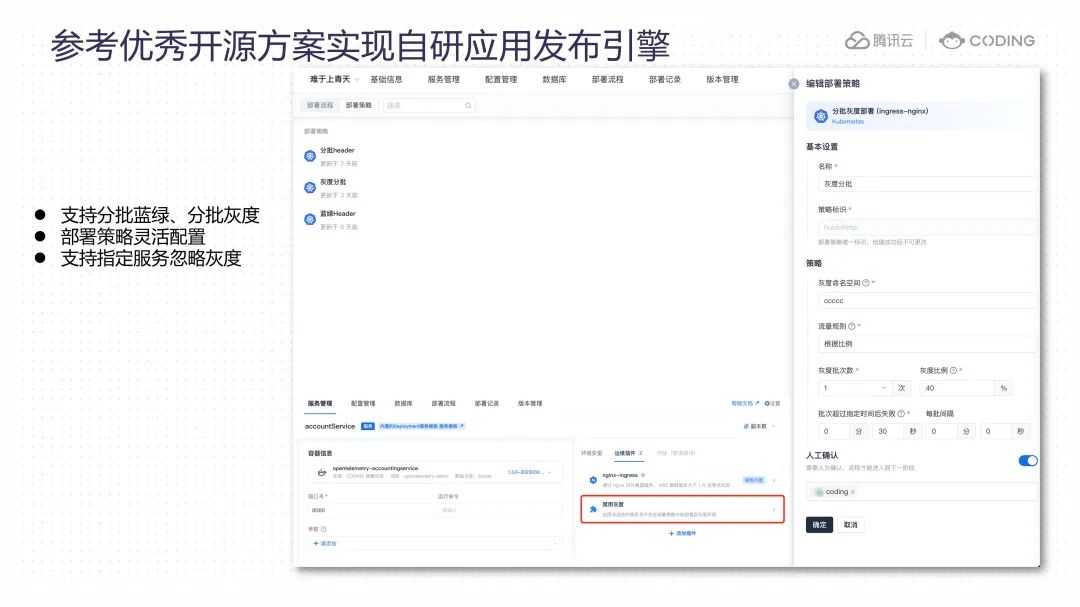
Task: Click the help icon beside 流量规则
Action: tap(851, 327)
